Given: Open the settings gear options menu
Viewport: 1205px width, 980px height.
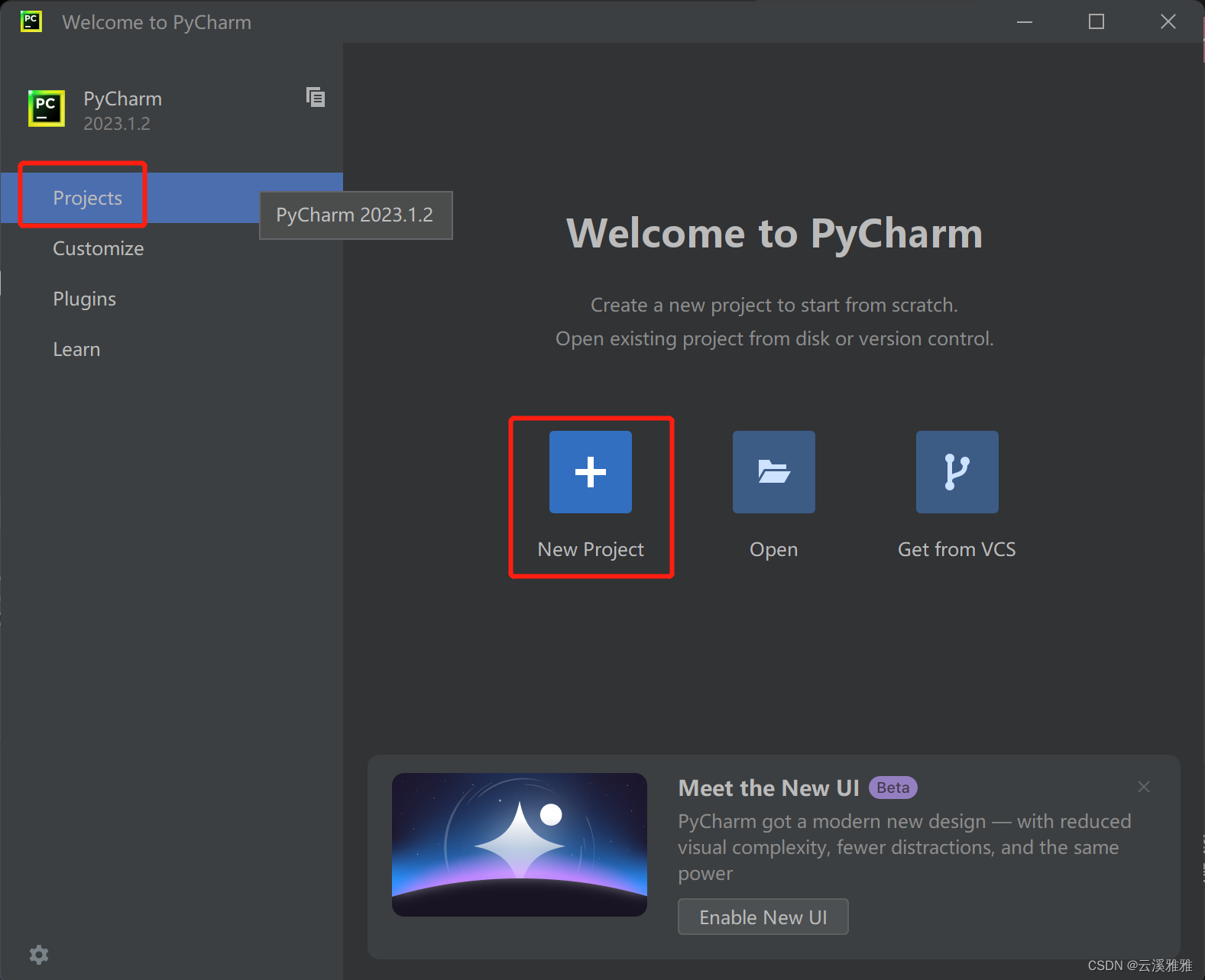Looking at the screenshot, I should pos(39,954).
